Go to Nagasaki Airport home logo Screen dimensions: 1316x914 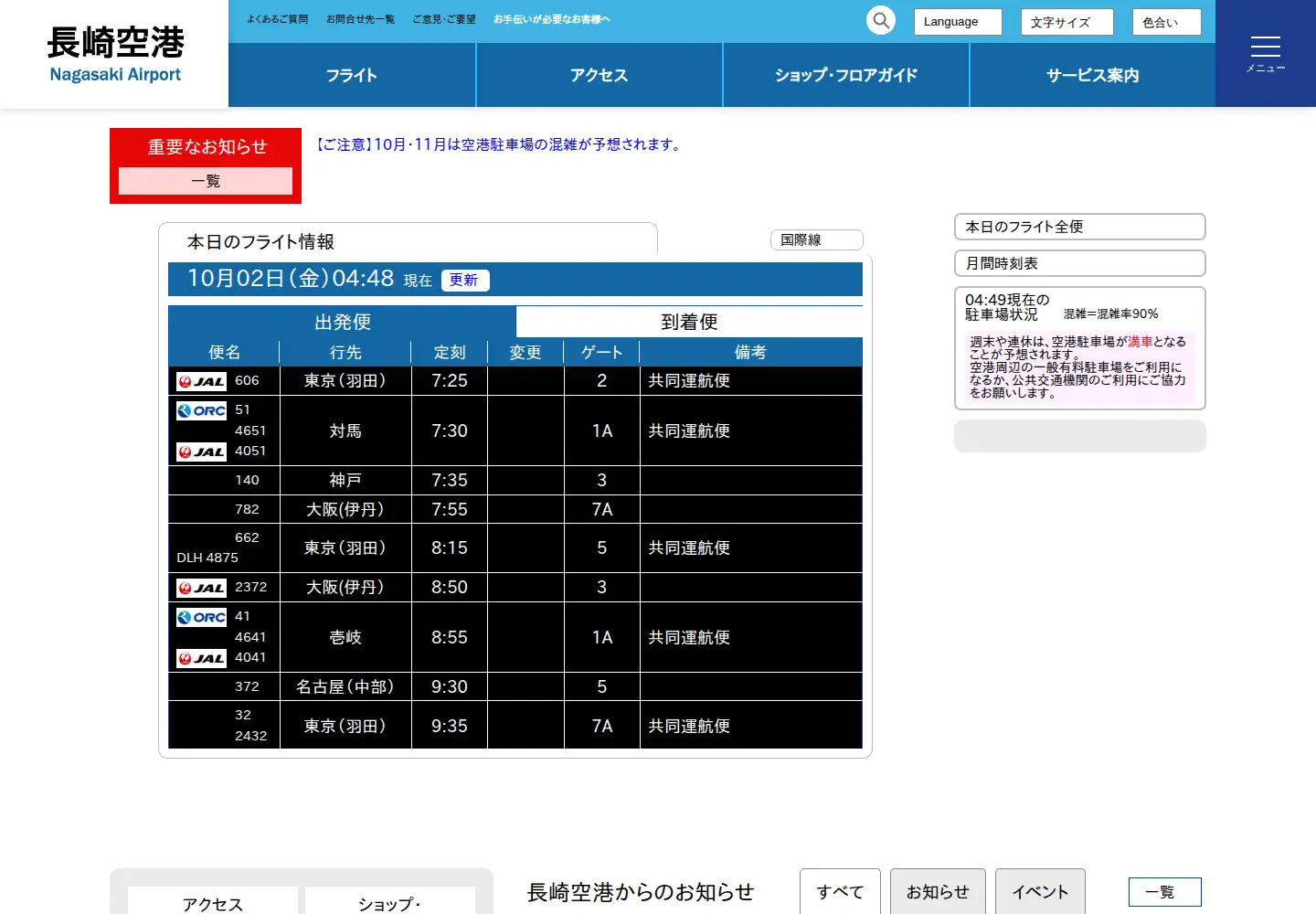tap(115, 54)
